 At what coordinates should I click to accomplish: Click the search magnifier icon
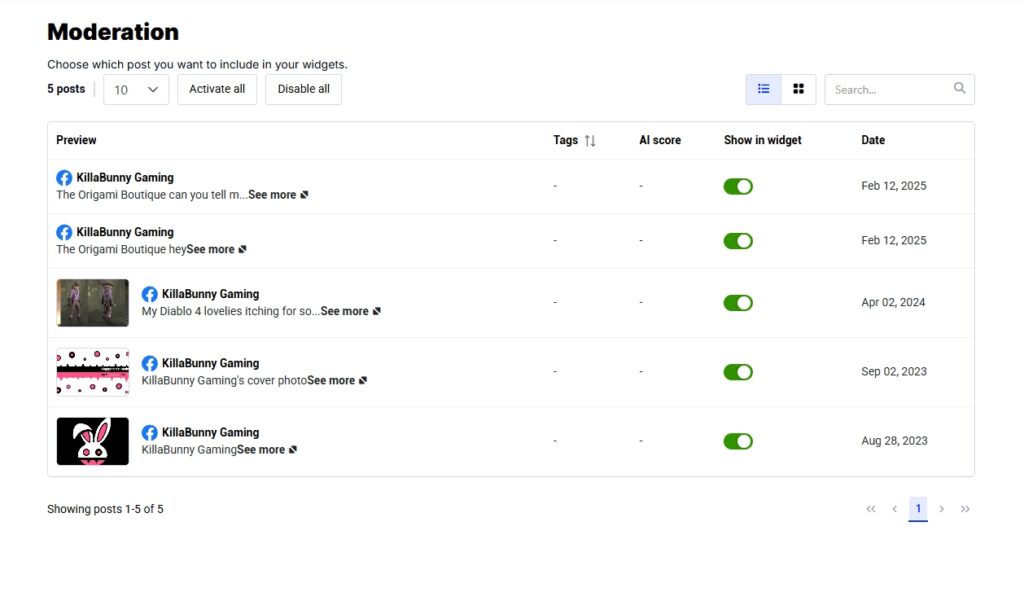pyautogui.click(x=959, y=88)
